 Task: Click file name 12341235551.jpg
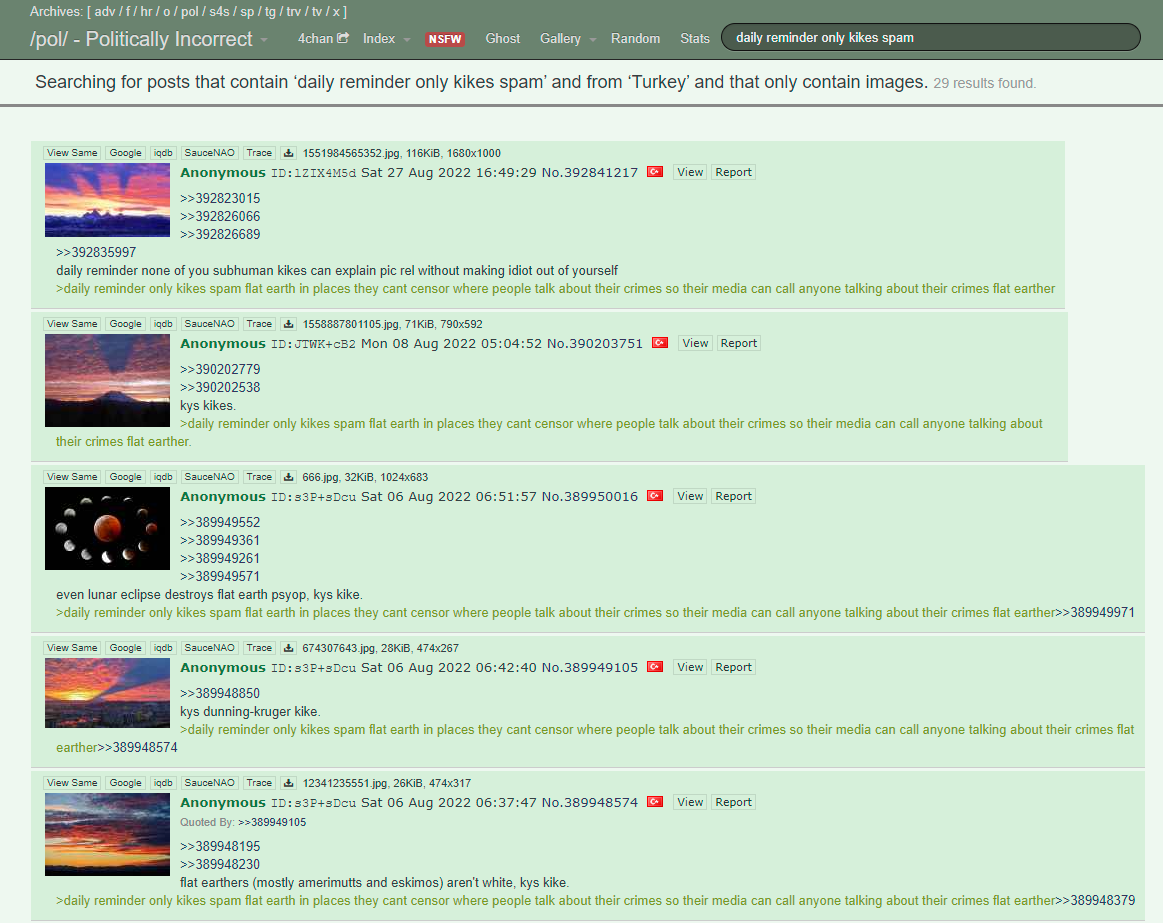[345, 783]
